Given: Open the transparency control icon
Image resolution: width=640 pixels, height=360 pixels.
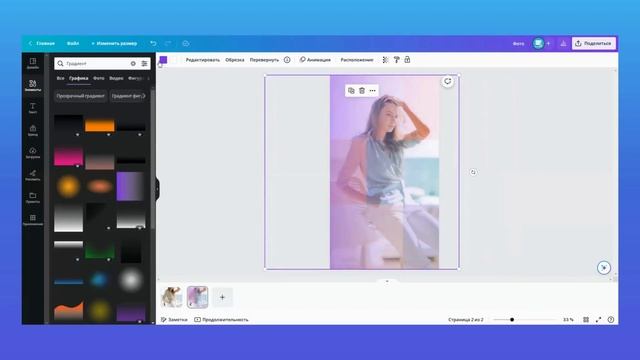Looking at the screenshot, I should click(385, 60).
